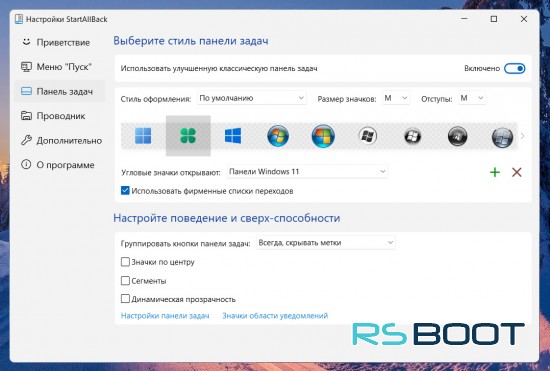Enable the Динамическая прозрачность checkbox

click(x=125, y=299)
